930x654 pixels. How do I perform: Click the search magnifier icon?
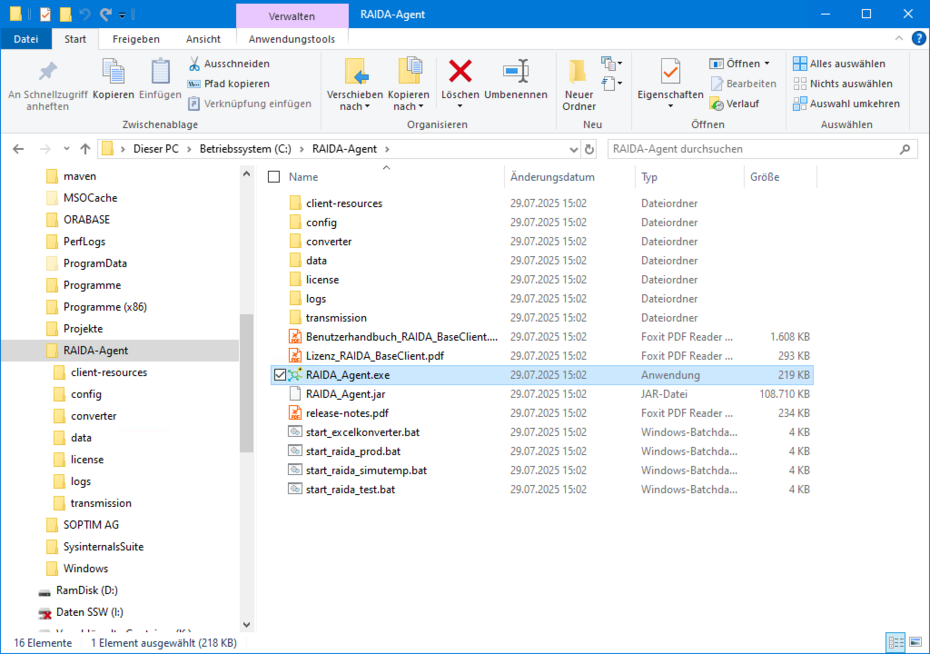coord(904,149)
